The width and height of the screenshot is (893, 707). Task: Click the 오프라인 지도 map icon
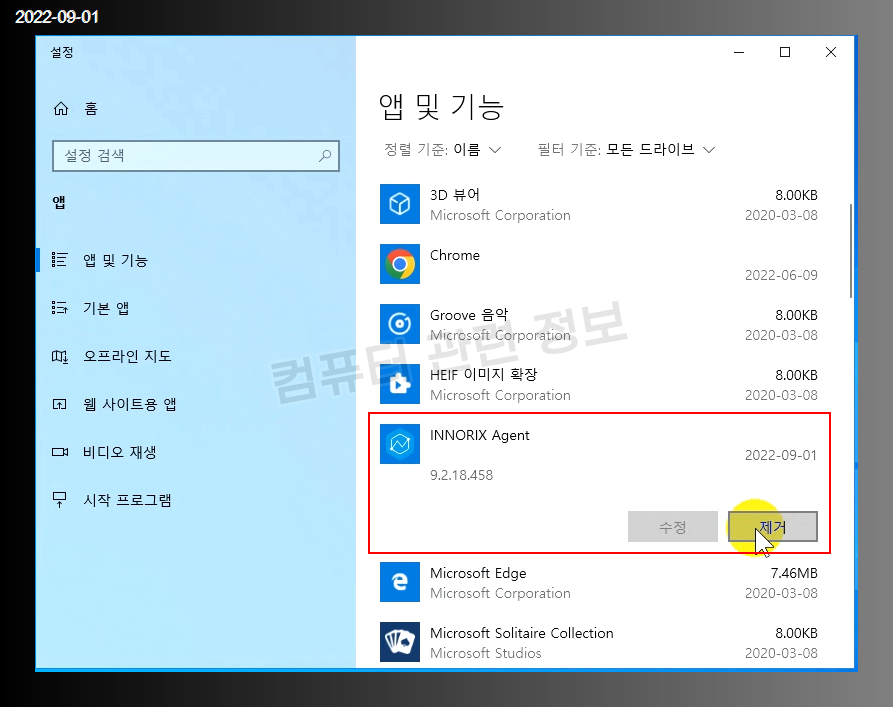[60, 357]
